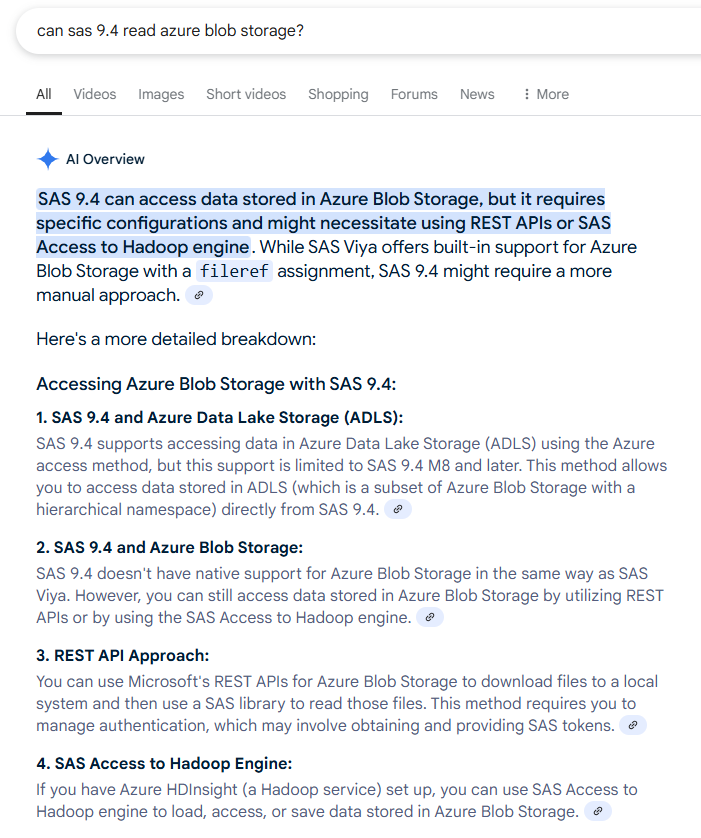
Task: Click the source icon after the REST API Approach text
Action: point(632,725)
